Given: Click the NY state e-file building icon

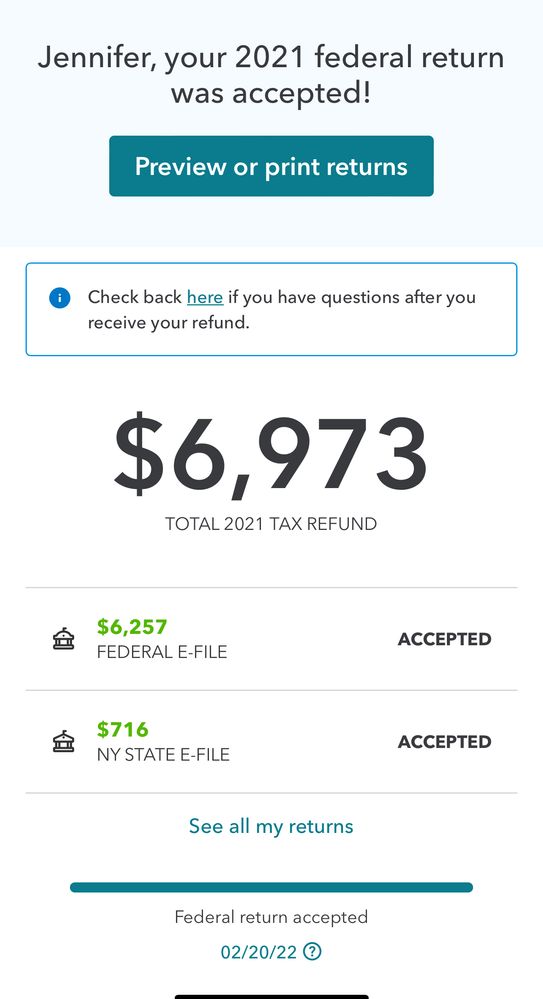Looking at the screenshot, I should pyautogui.click(x=63, y=742).
